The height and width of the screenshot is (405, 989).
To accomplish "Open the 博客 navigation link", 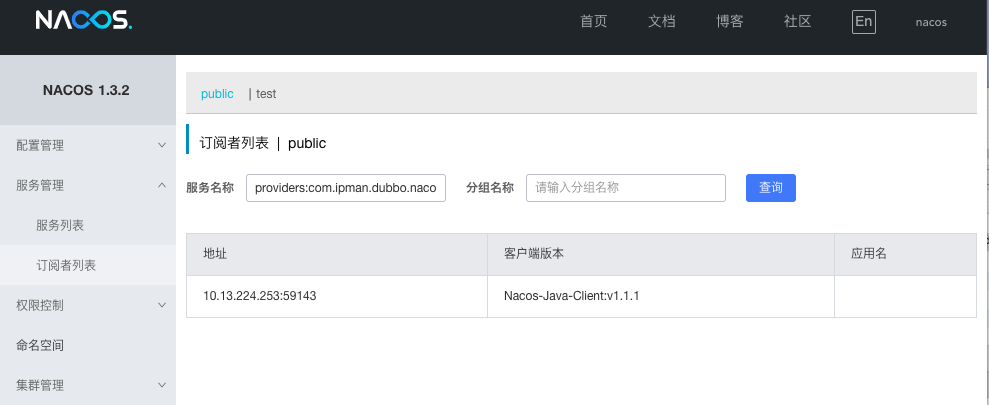I will pyautogui.click(x=730, y=22).
